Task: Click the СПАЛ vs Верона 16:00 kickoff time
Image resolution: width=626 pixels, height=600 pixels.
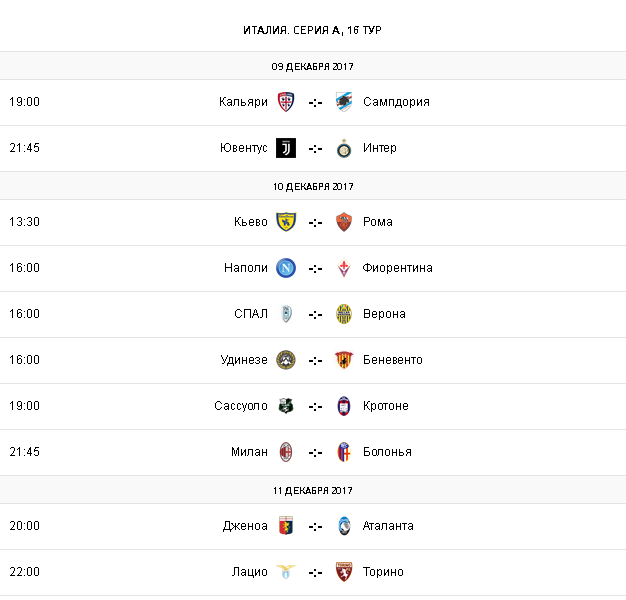Action: tap(24, 314)
